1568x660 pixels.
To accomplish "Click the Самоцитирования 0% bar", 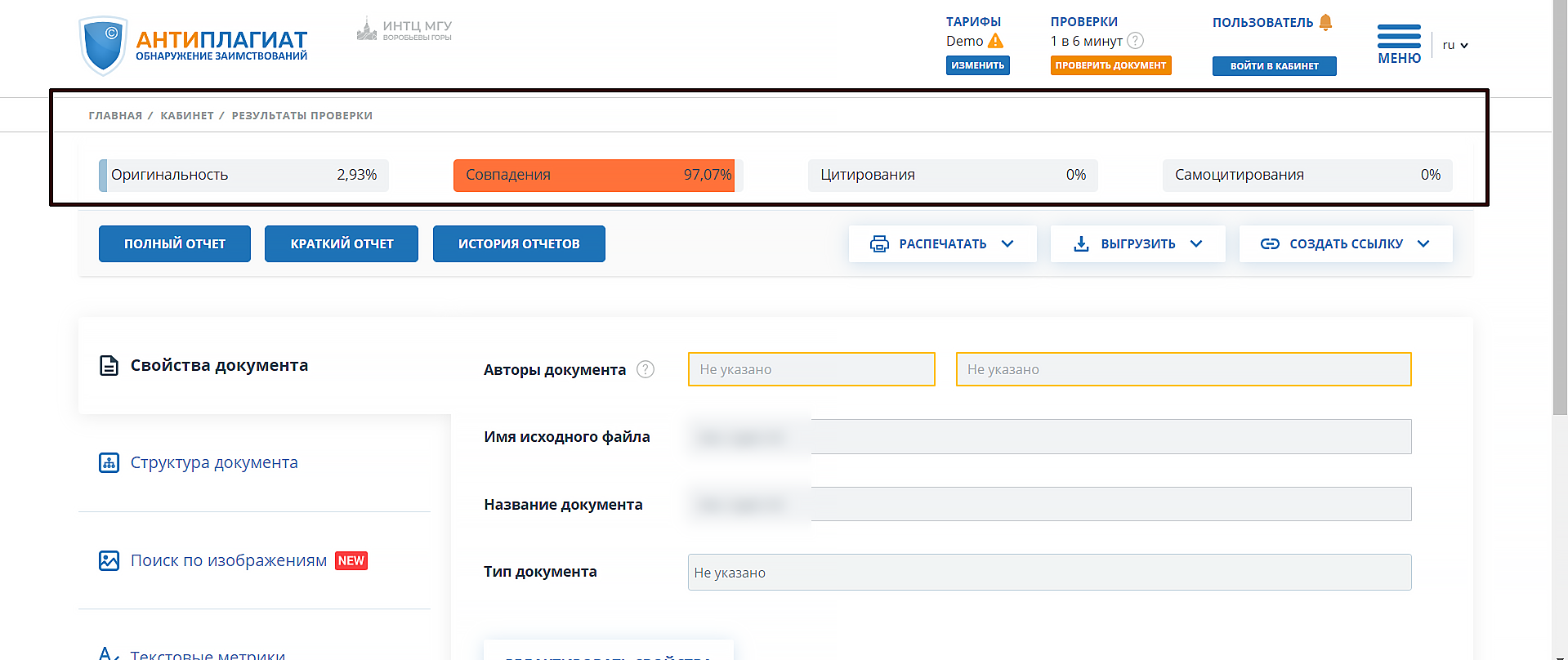I will click(x=1307, y=175).
